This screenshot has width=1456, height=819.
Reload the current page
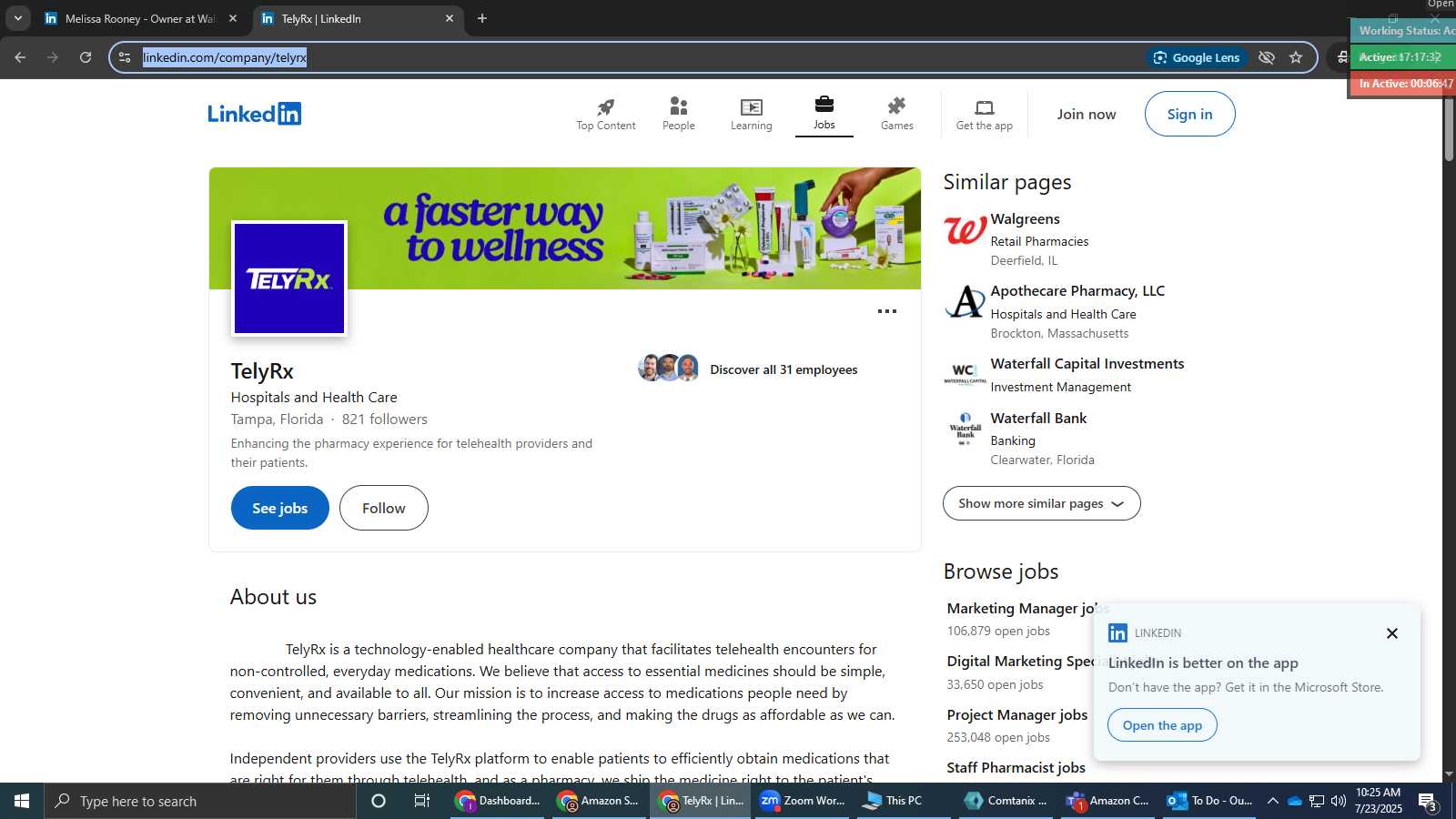(86, 57)
